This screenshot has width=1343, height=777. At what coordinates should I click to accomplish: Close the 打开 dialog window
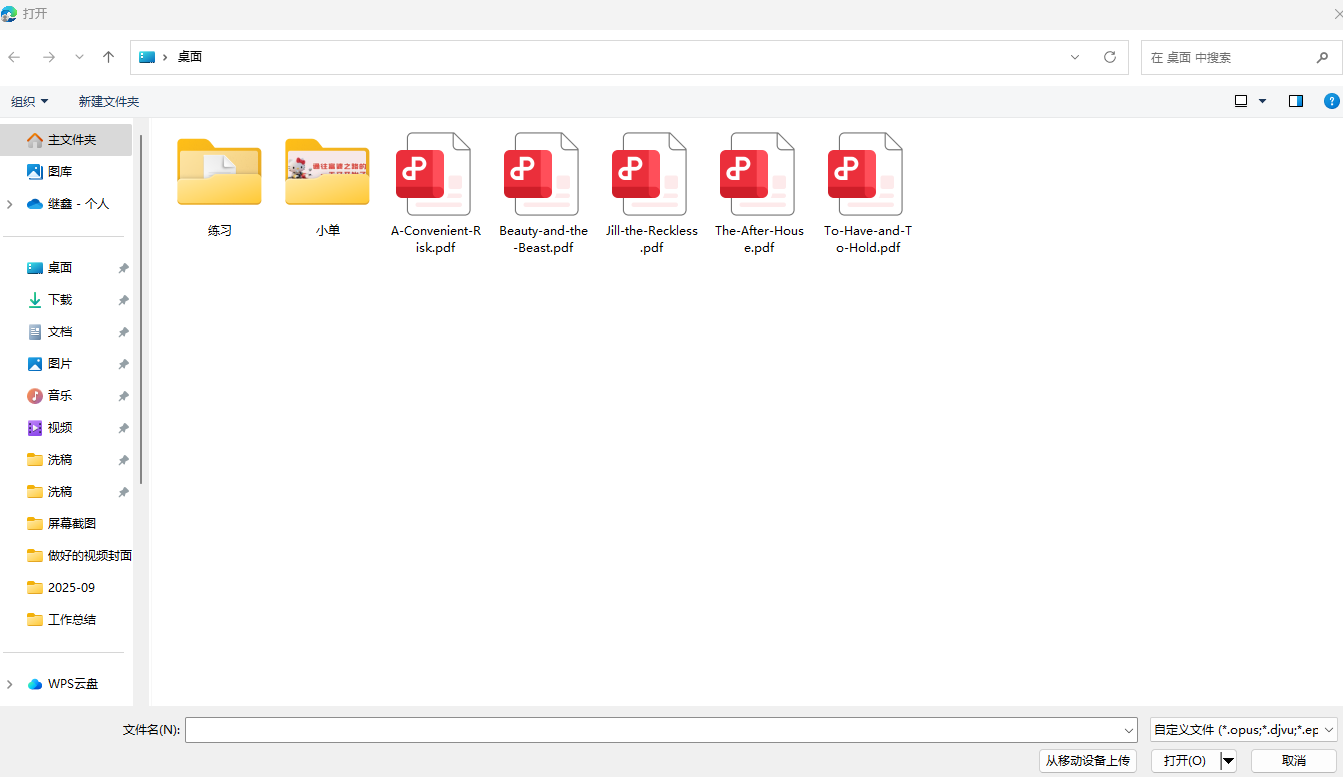tap(1337, 13)
